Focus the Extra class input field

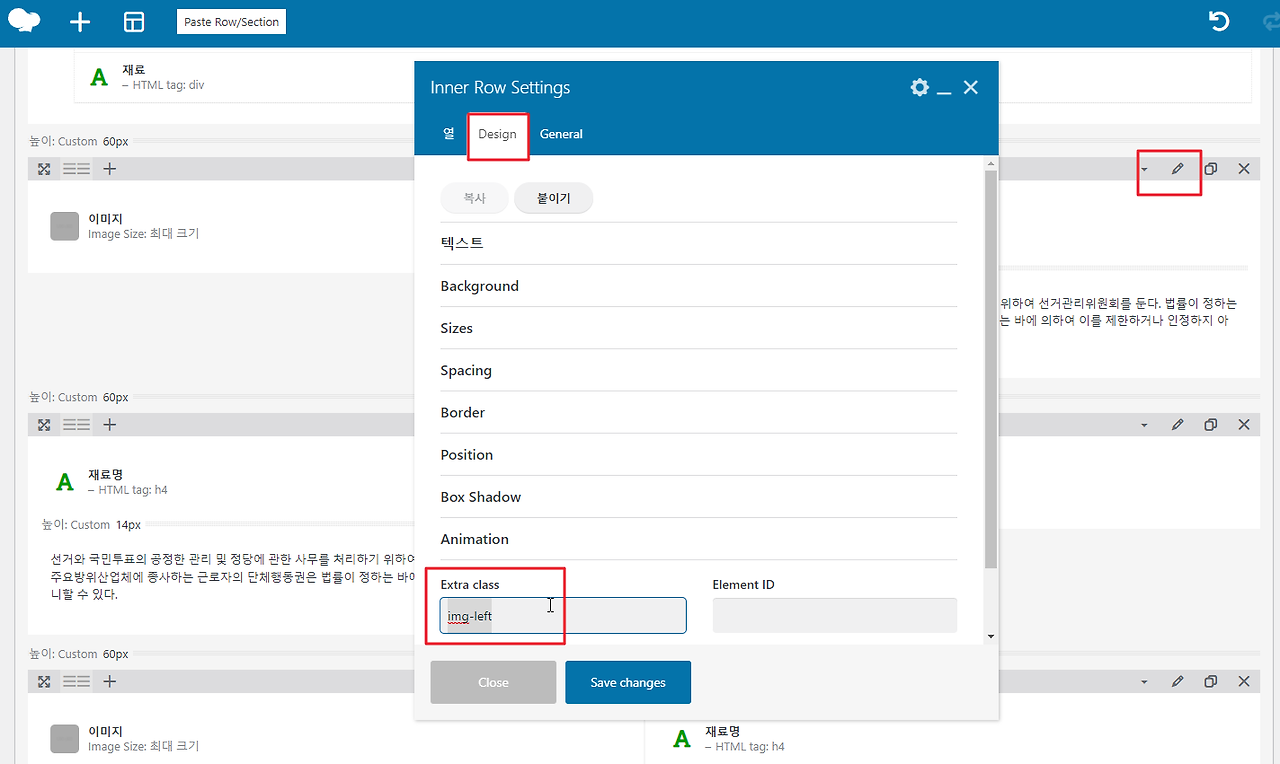[563, 615]
